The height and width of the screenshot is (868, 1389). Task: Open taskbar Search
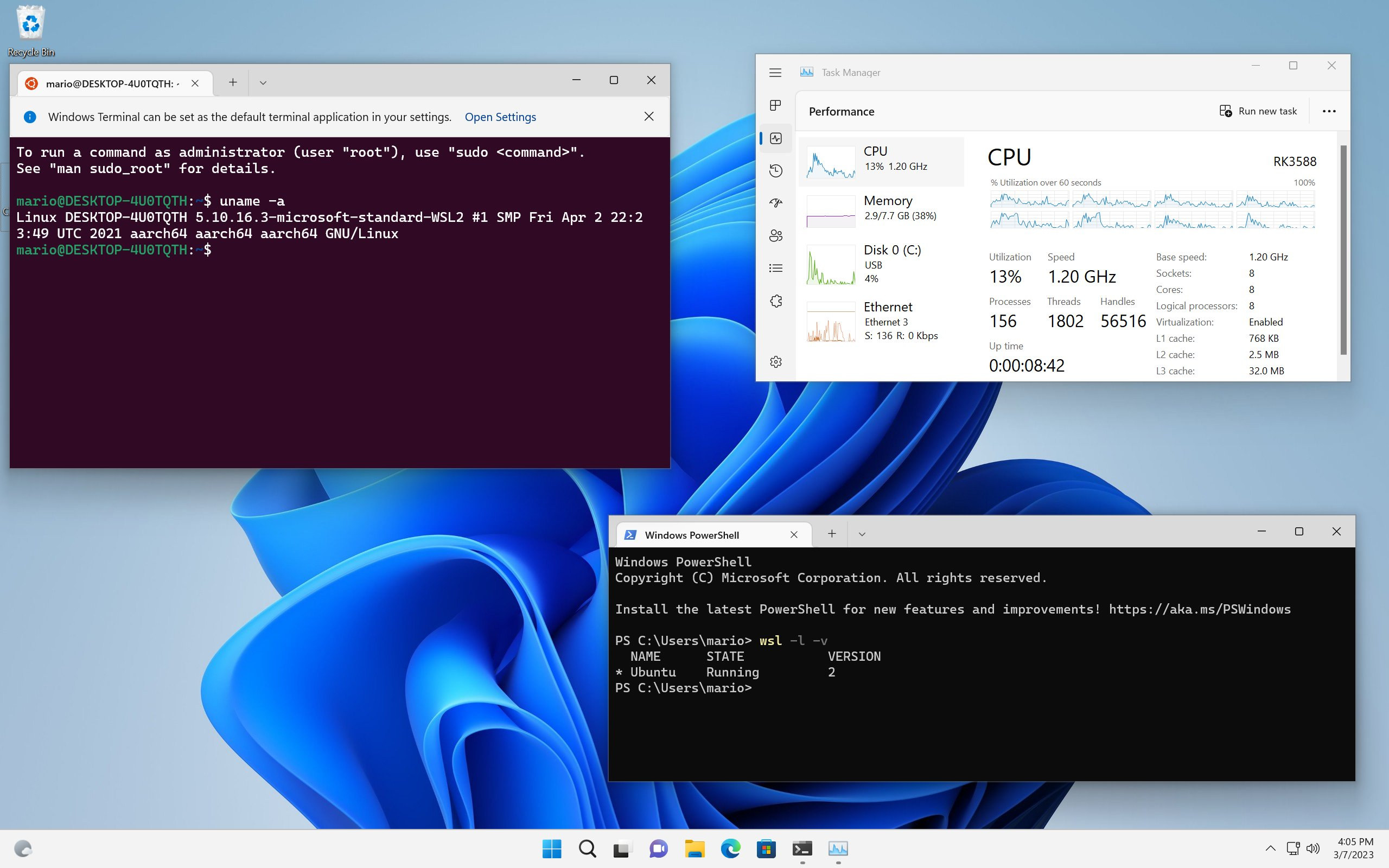(587, 848)
